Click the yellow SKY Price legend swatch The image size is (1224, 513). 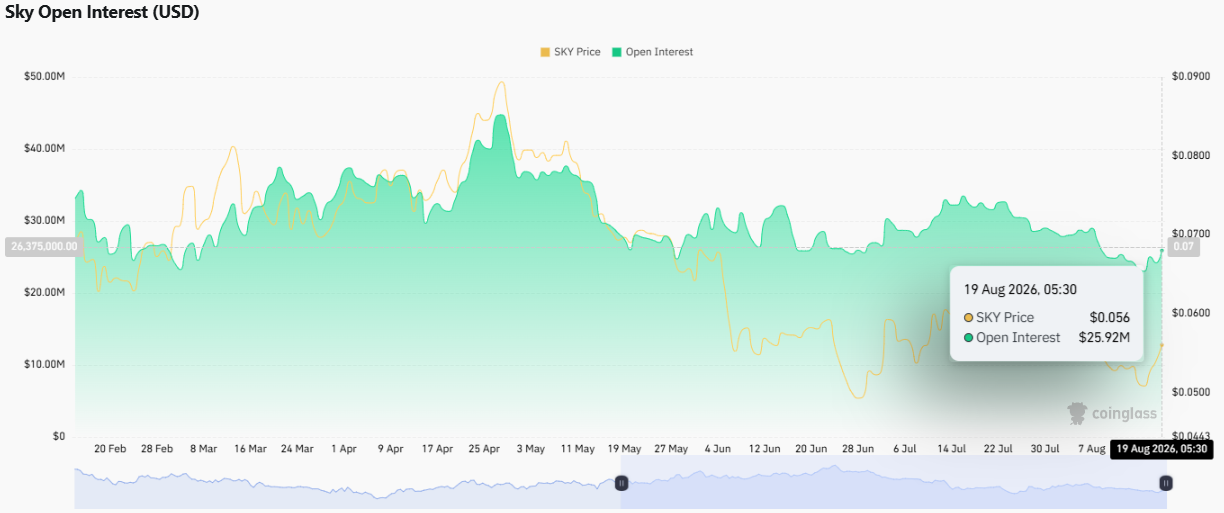[x=545, y=52]
